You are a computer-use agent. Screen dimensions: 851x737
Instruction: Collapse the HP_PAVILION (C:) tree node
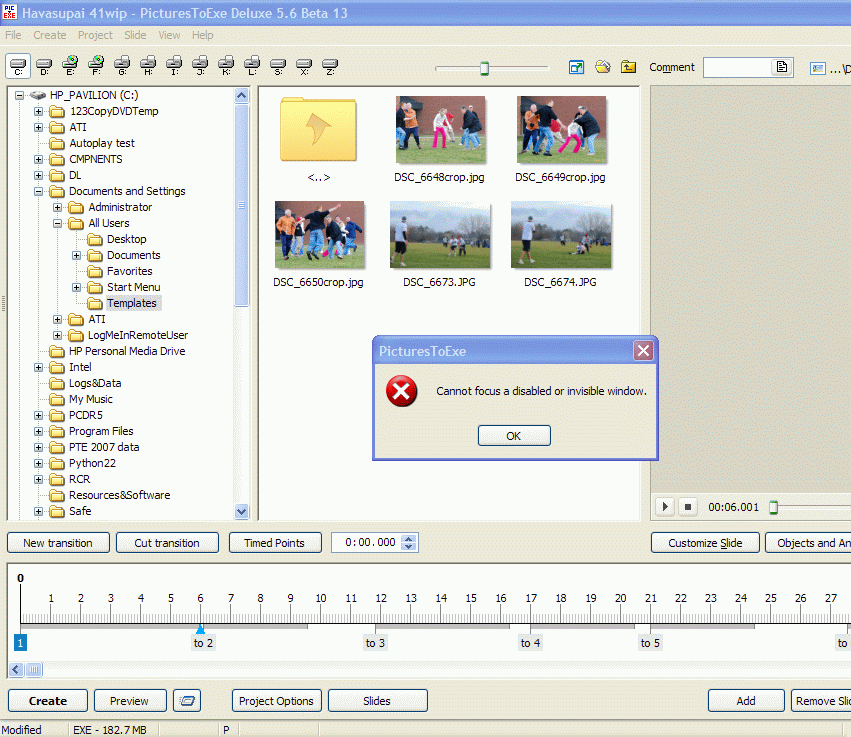(20, 96)
